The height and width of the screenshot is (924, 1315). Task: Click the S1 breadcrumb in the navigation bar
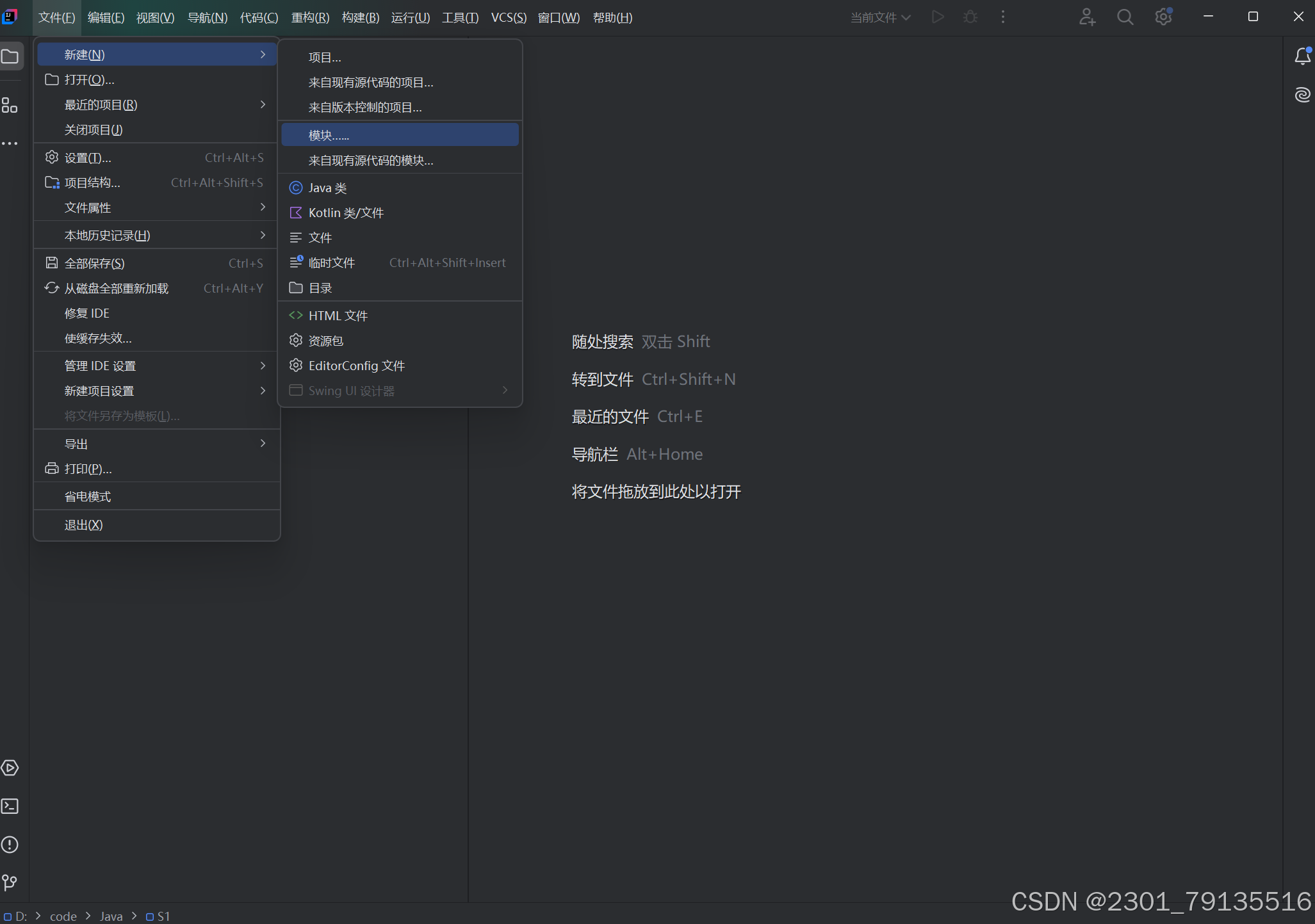pyautogui.click(x=163, y=916)
